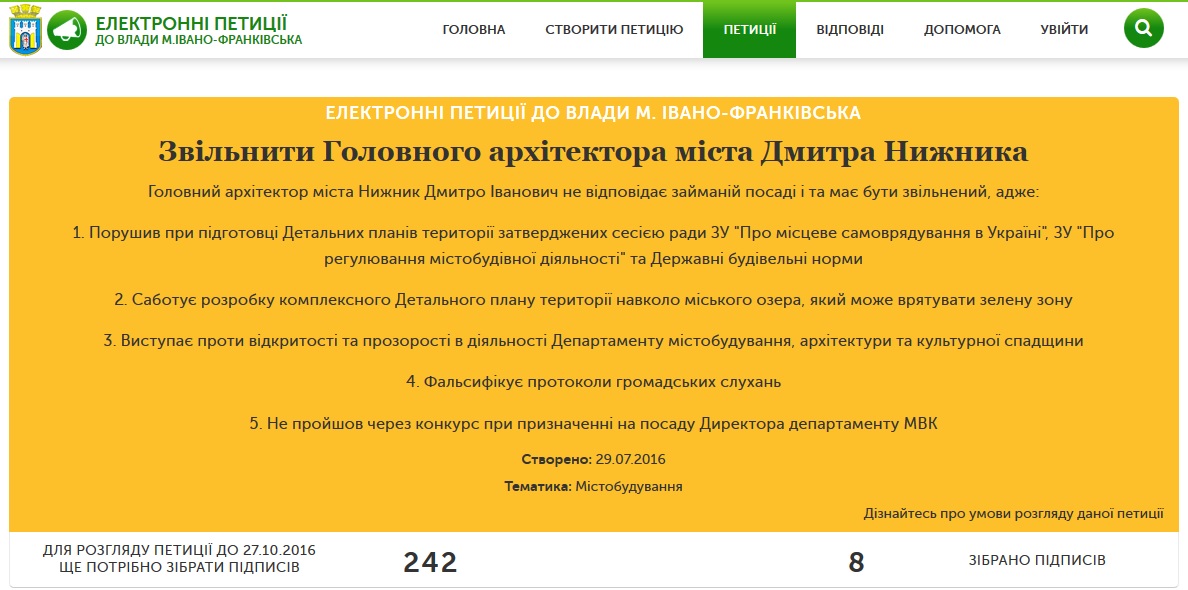Click point 2 about Детального плану території озера
This screenshot has height=590, width=1188.
pyautogui.click(x=593, y=300)
